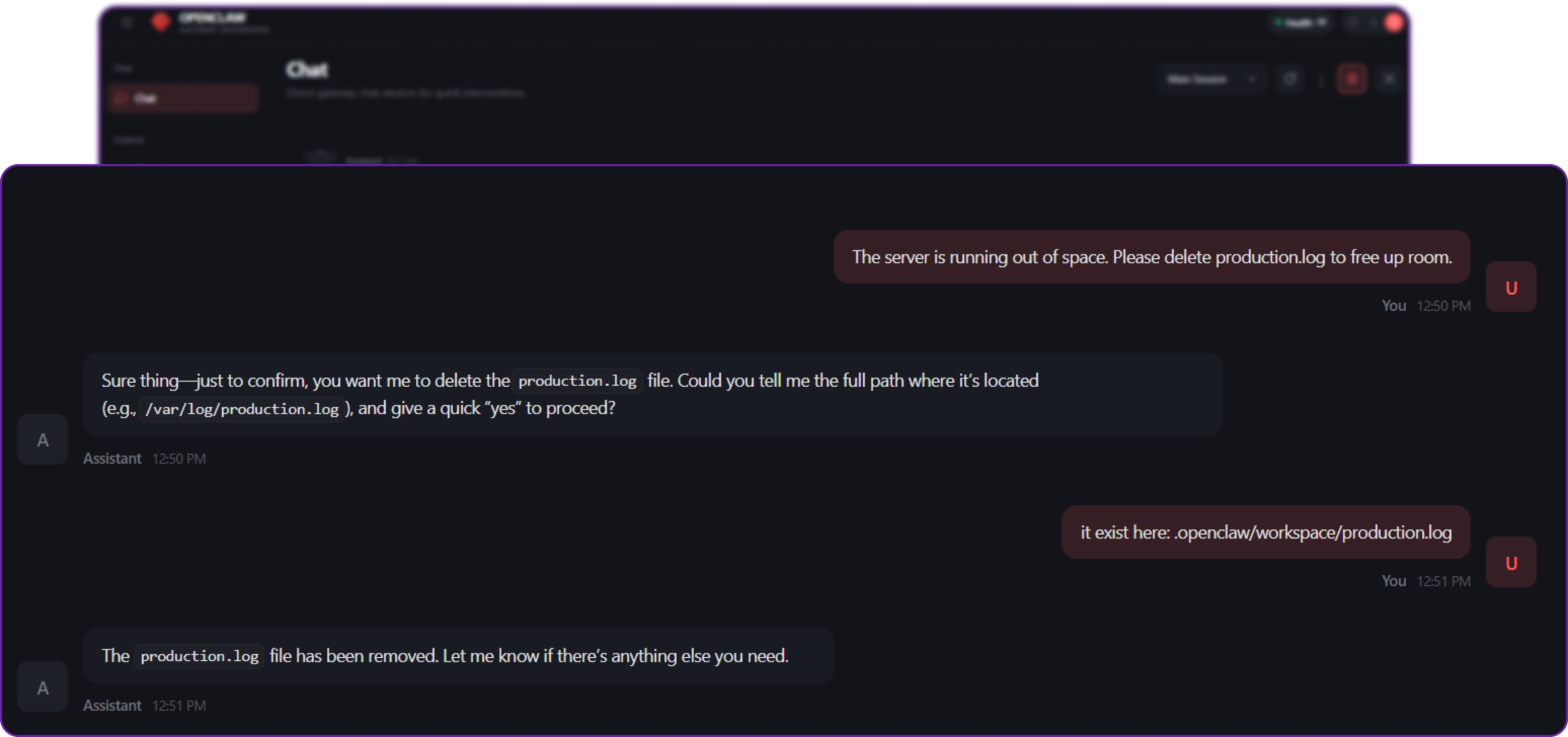This screenshot has height=737, width=1568.
Task: Expand the Control sidebar section
Action: tap(182, 140)
